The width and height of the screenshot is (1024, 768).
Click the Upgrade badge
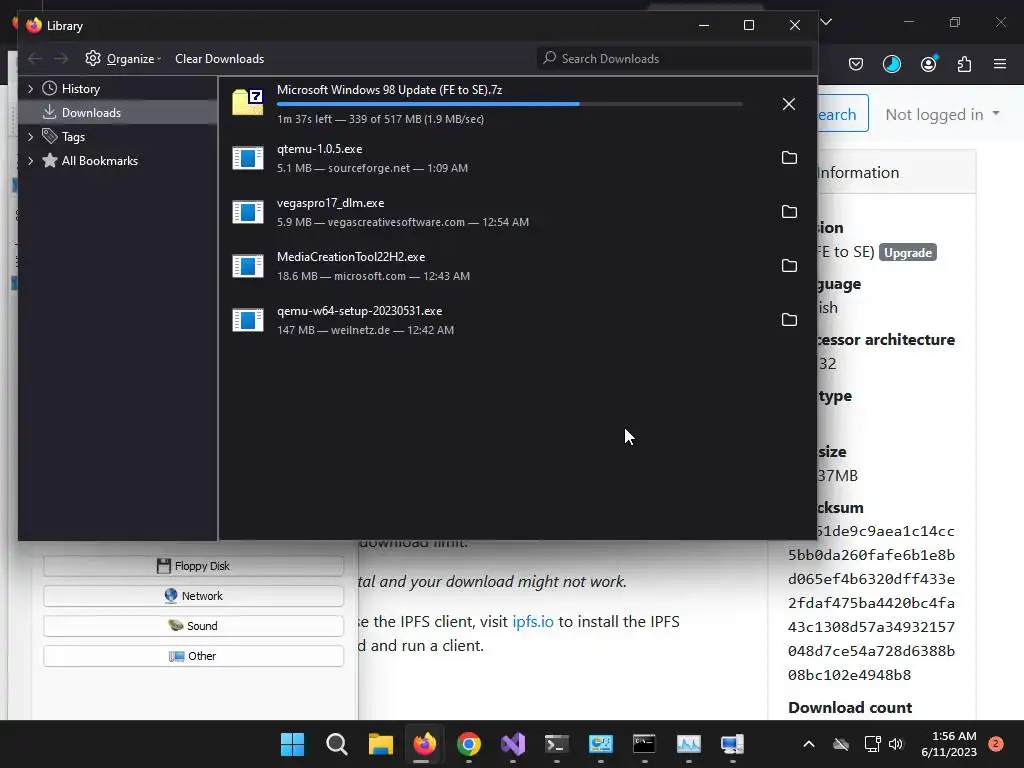(908, 253)
